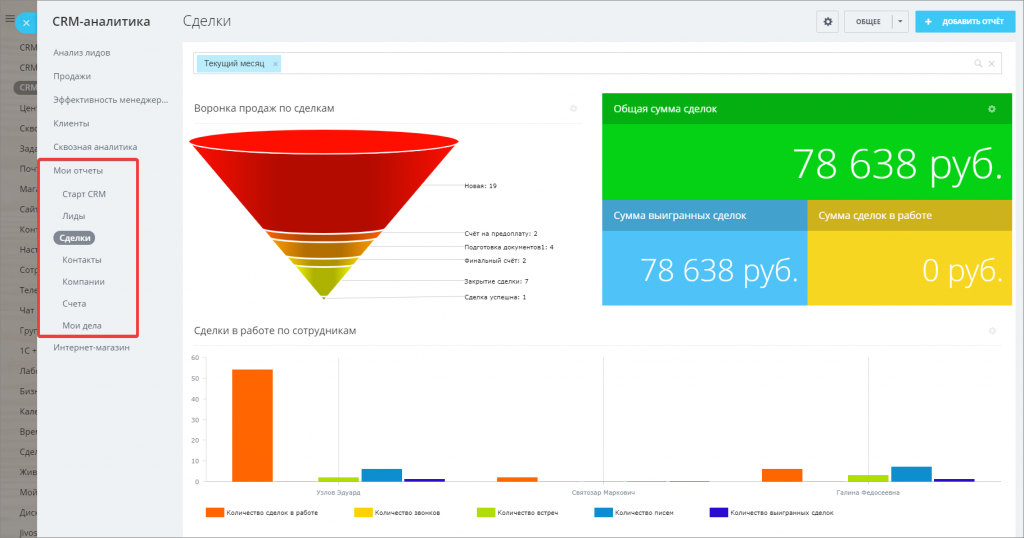Open gear settings on Общая сумма сделок widget

coord(991,109)
